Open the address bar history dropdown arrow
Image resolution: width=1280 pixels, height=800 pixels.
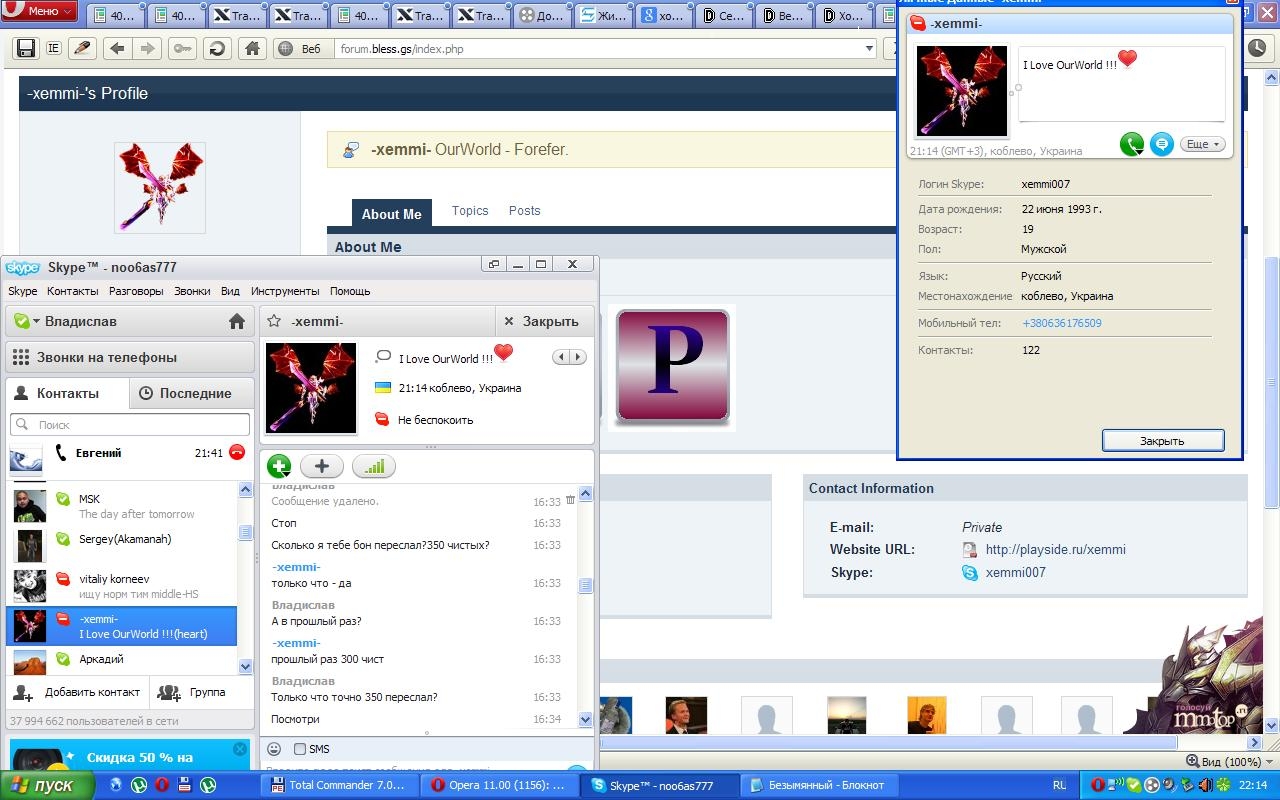coord(869,49)
